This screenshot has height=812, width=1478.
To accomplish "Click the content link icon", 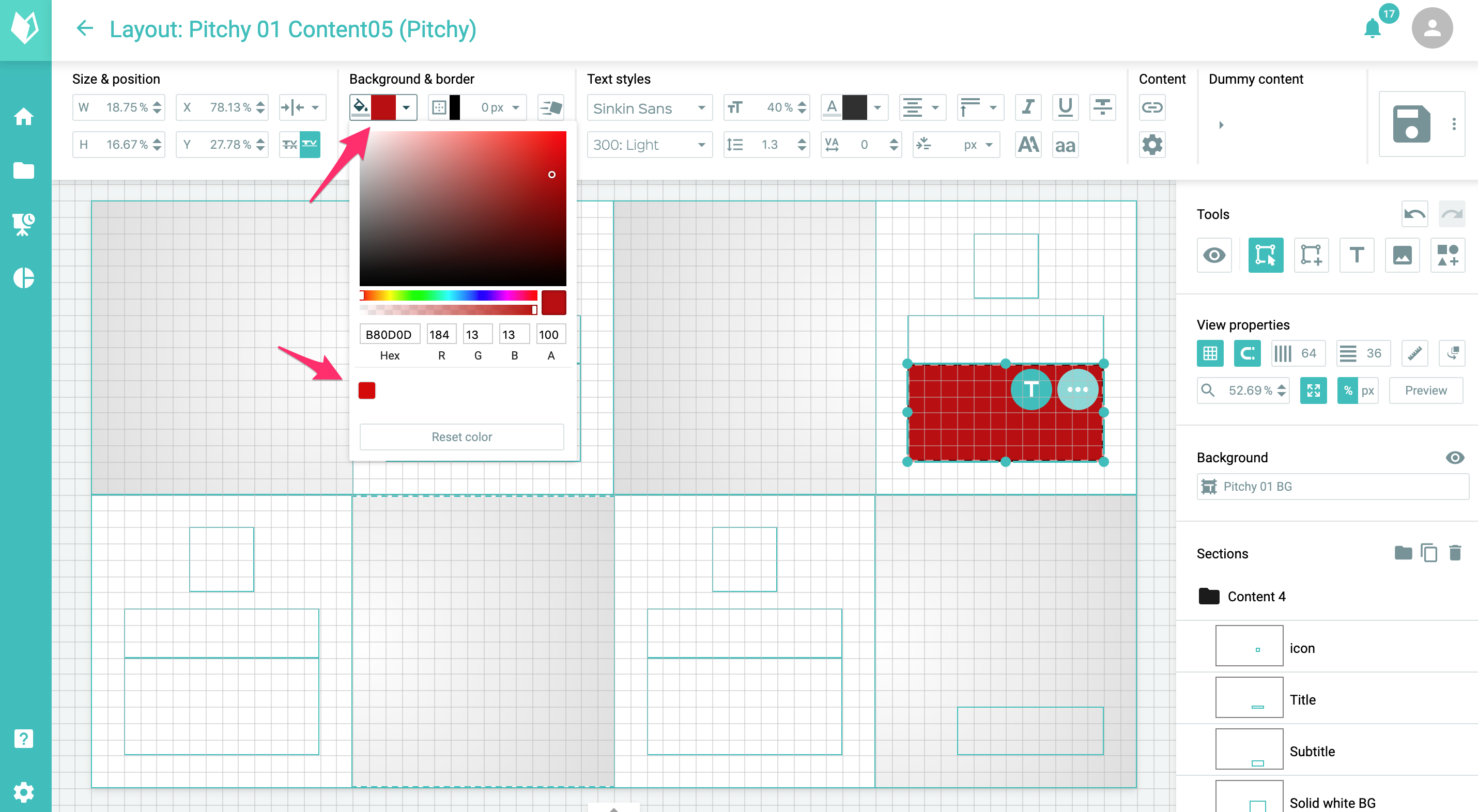I will click(x=1152, y=107).
